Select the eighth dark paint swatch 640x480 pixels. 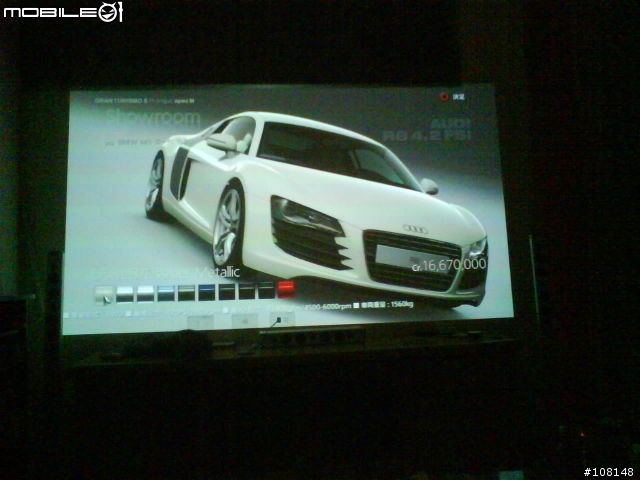pos(247,291)
